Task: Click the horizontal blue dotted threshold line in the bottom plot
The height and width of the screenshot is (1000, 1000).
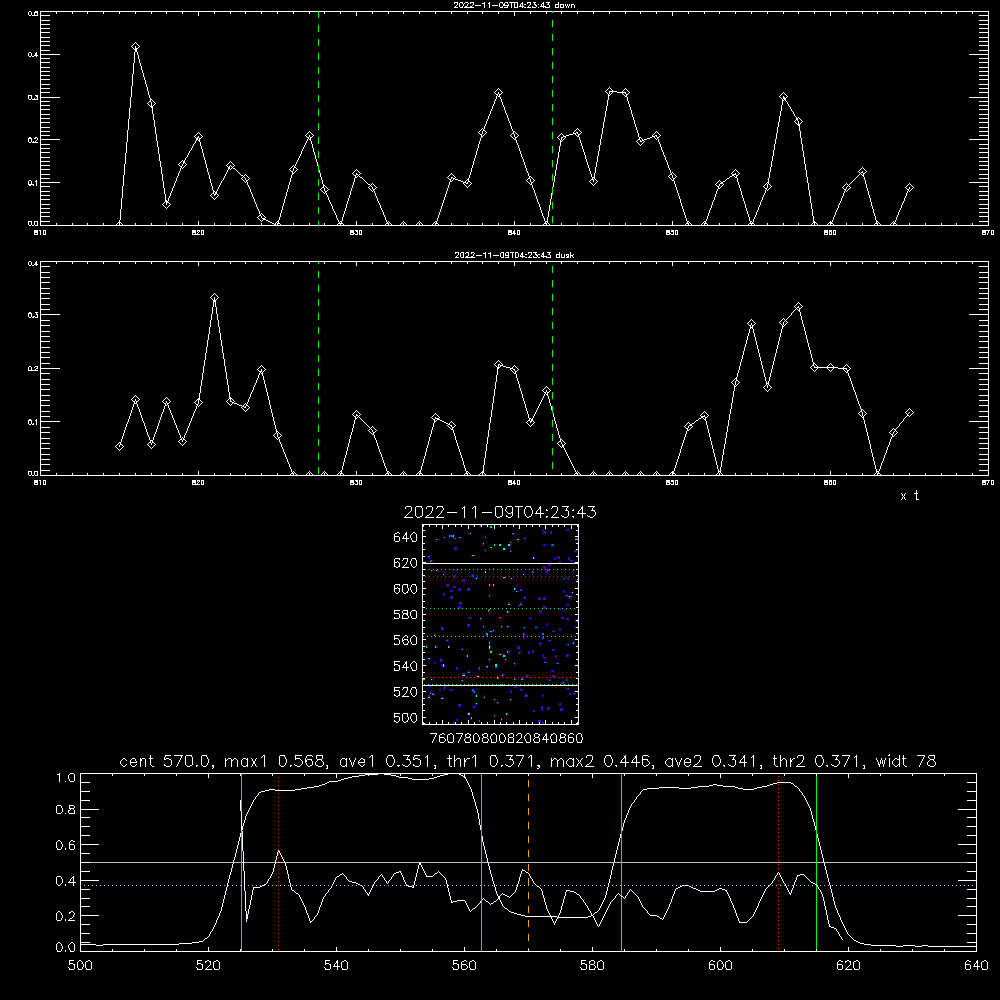Action: tap(528, 885)
